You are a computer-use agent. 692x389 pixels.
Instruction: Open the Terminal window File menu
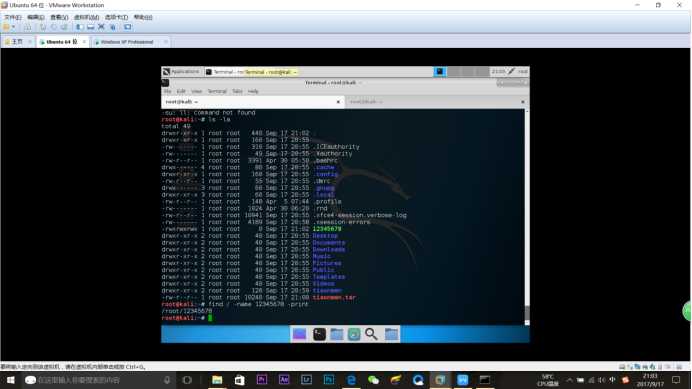pos(167,91)
